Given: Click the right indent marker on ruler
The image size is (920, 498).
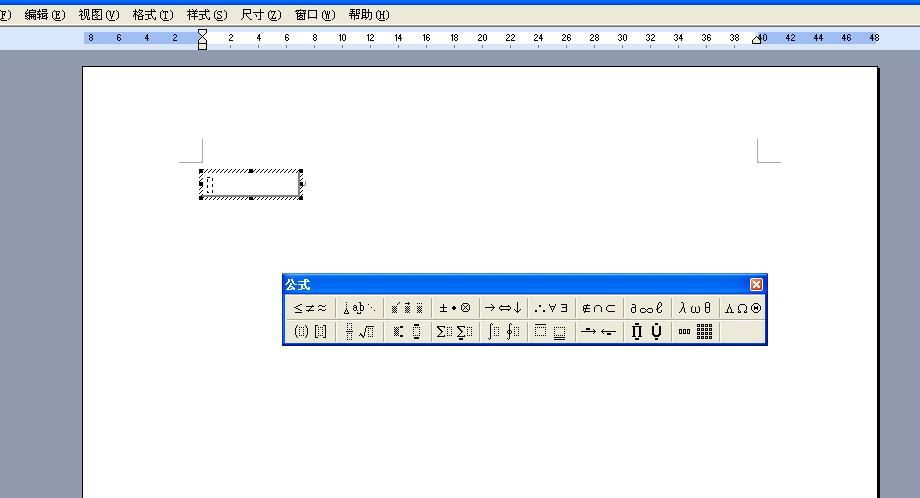Looking at the screenshot, I should [x=757, y=39].
